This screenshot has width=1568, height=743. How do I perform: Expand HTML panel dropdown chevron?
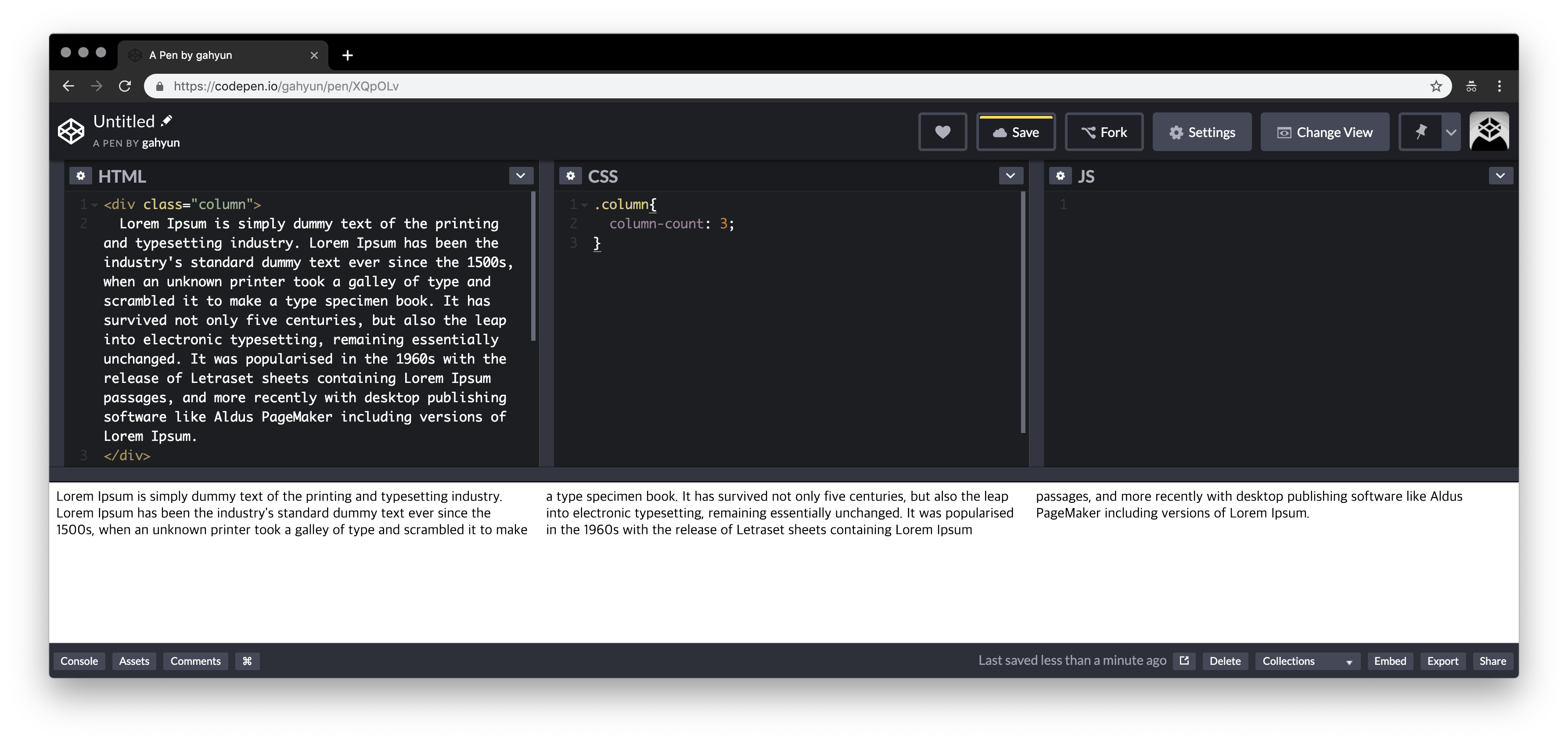(x=521, y=176)
